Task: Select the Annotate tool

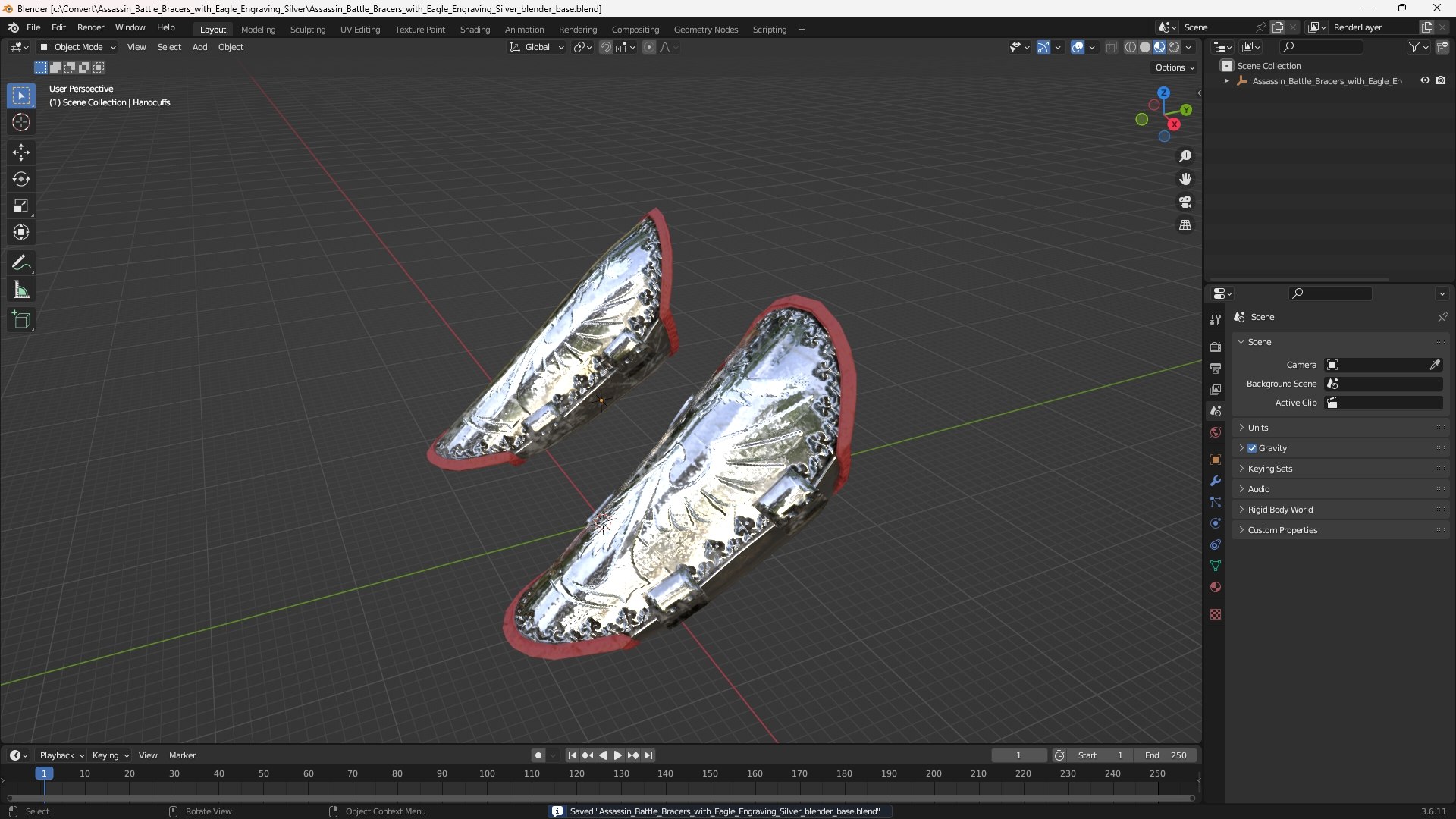Action: (x=21, y=263)
